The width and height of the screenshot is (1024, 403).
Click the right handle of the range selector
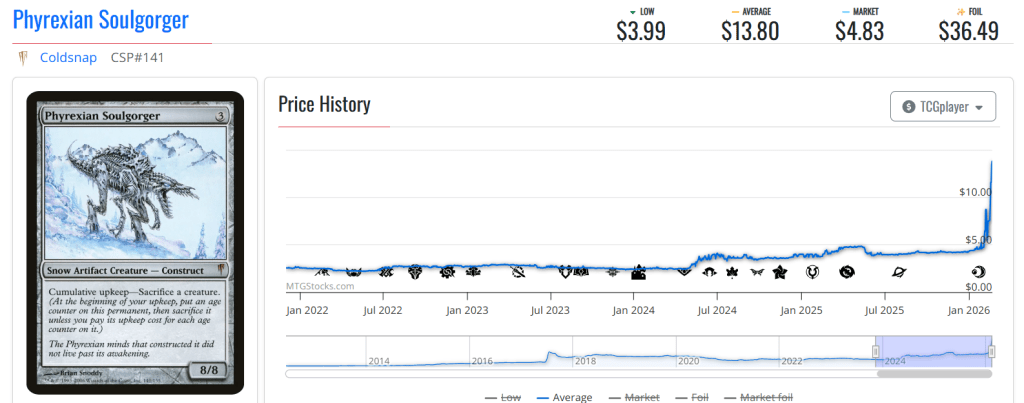(x=991, y=351)
